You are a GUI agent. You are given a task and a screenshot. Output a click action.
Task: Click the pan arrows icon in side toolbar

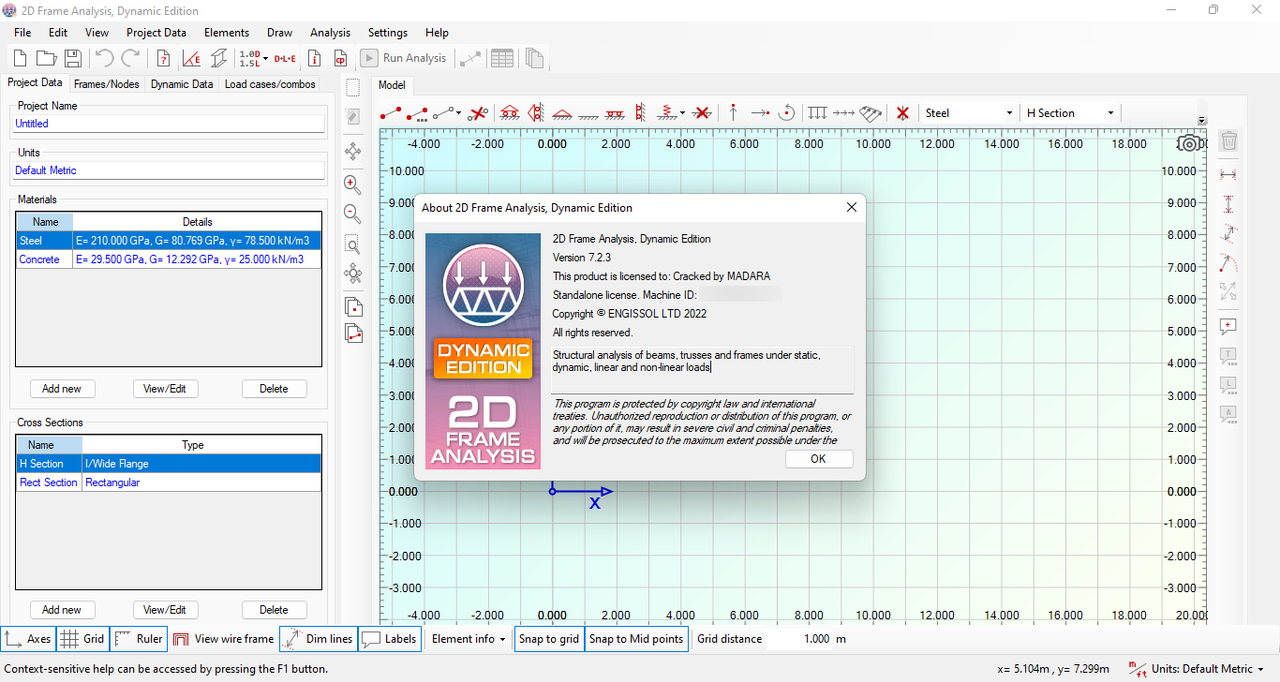352,151
